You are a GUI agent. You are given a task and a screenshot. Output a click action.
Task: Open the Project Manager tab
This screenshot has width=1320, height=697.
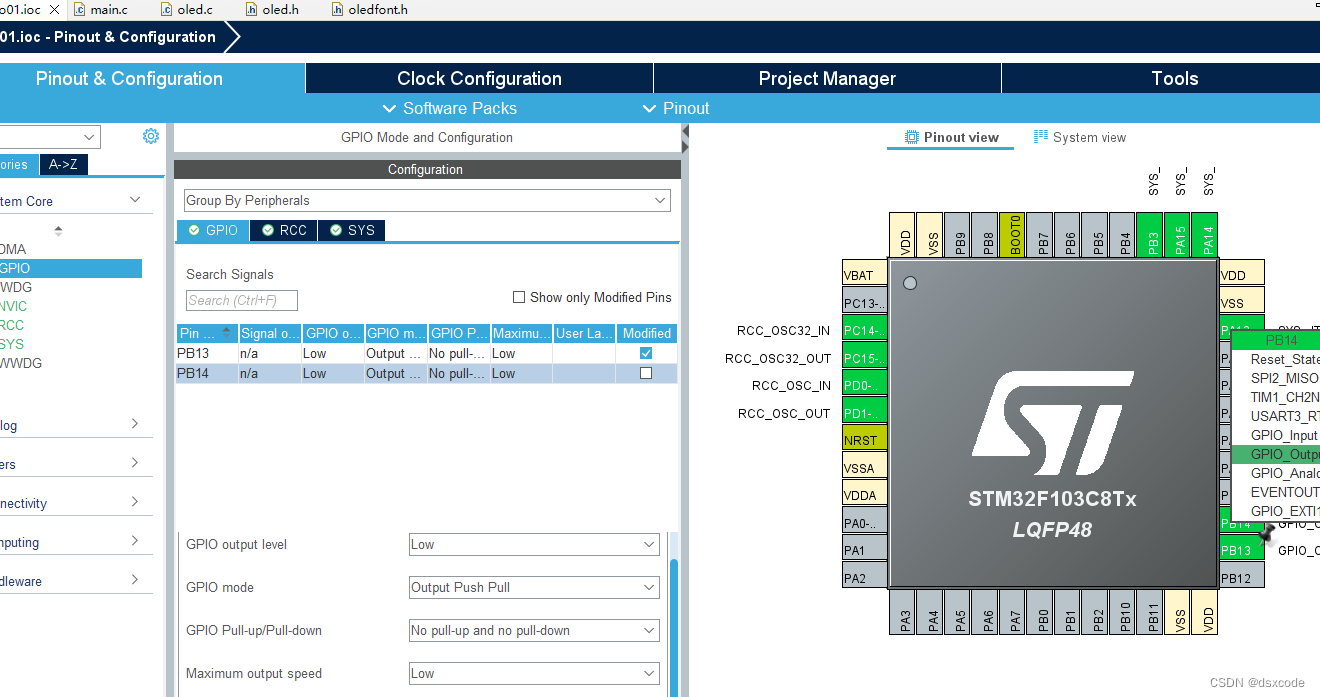(x=827, y=78)
